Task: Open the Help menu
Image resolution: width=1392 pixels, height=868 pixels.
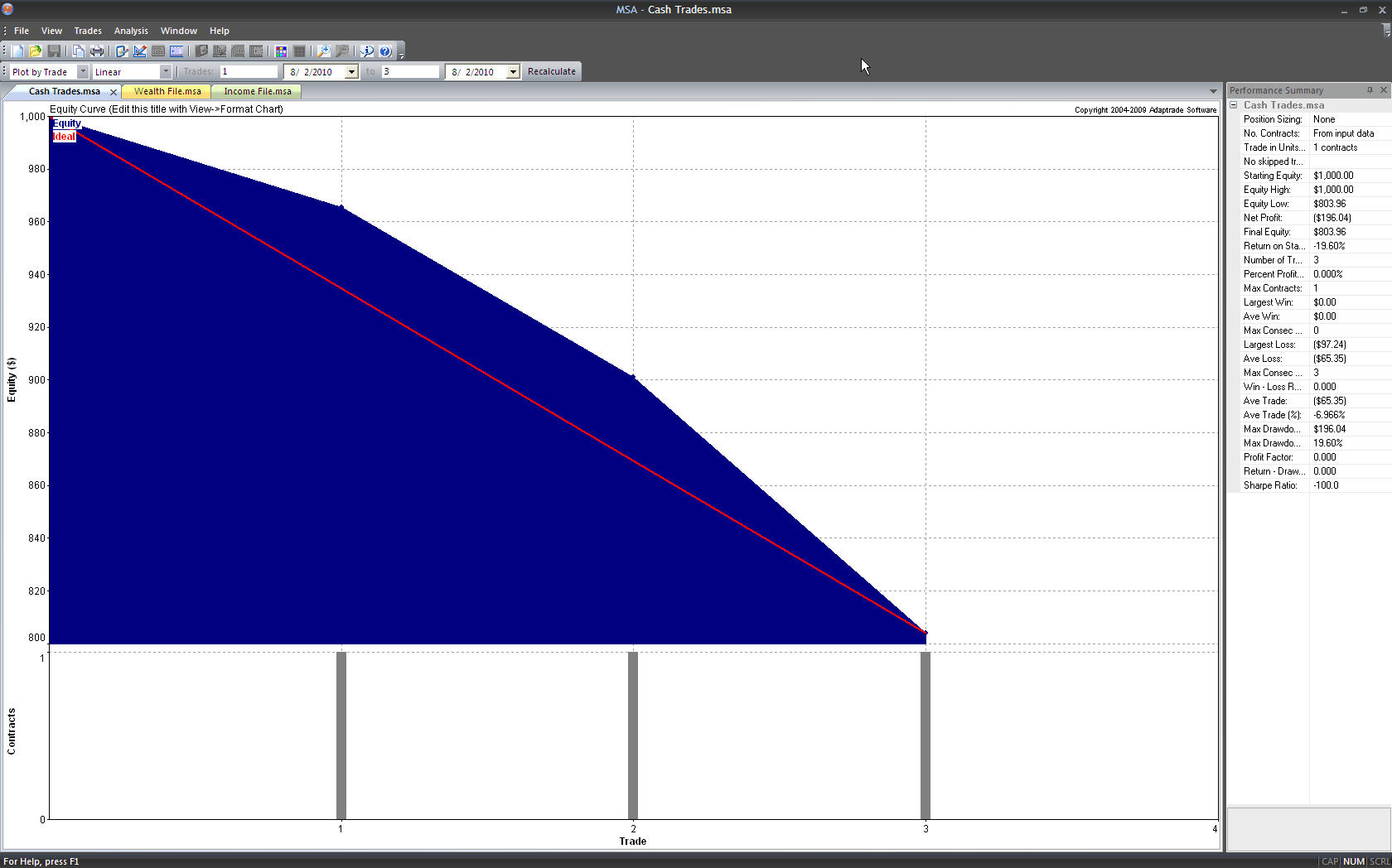Action: click(220, 31)
